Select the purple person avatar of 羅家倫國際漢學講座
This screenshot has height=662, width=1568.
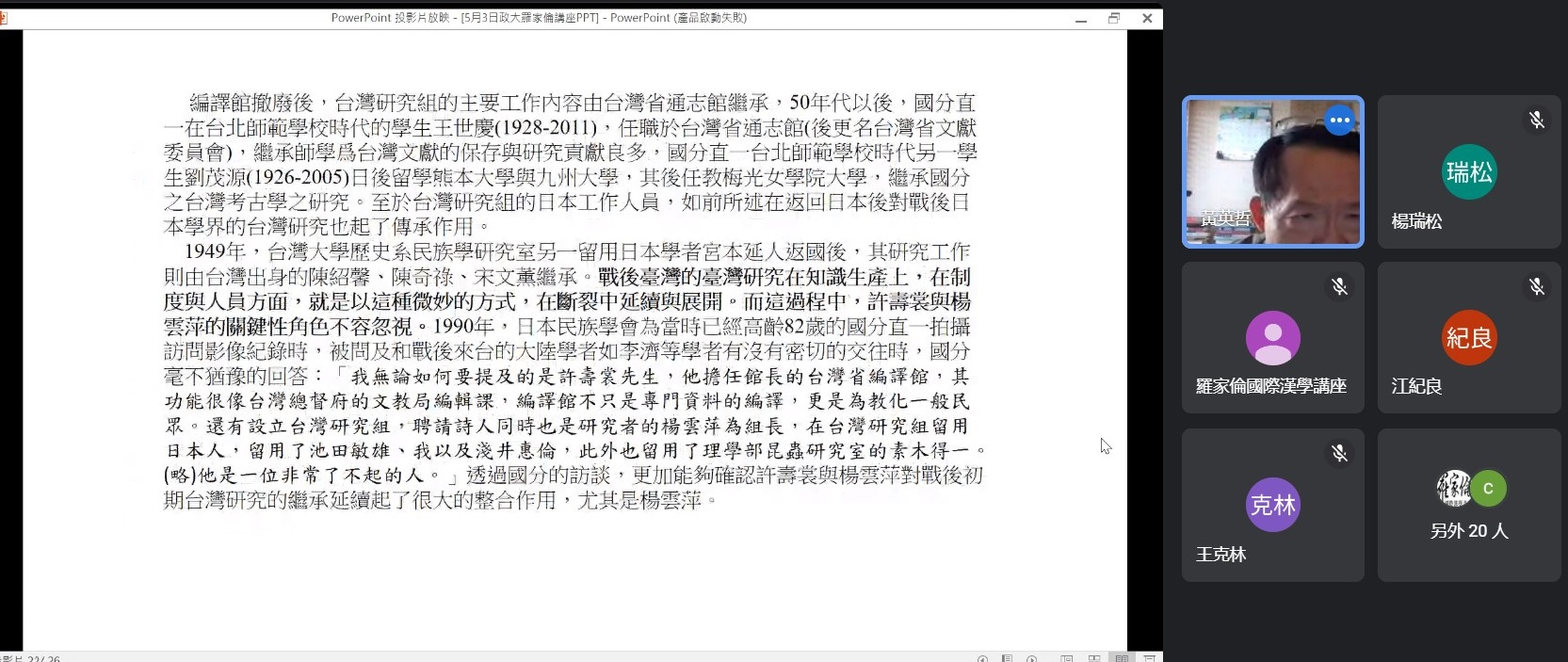click(x=1272, y=338)
